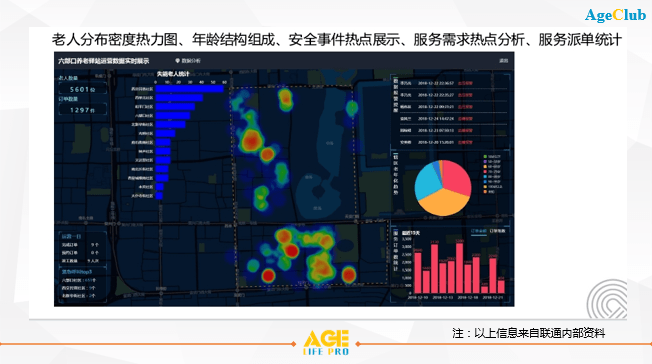Click the AgeClub logo

coord(615,15)
